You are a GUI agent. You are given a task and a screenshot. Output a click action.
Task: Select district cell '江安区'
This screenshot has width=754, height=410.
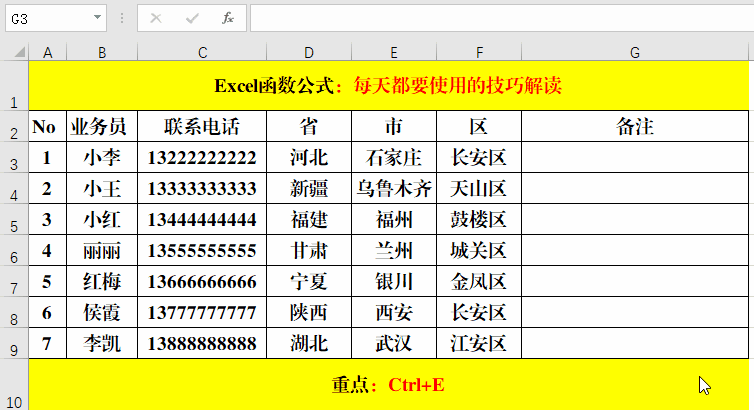click(479, 343)
